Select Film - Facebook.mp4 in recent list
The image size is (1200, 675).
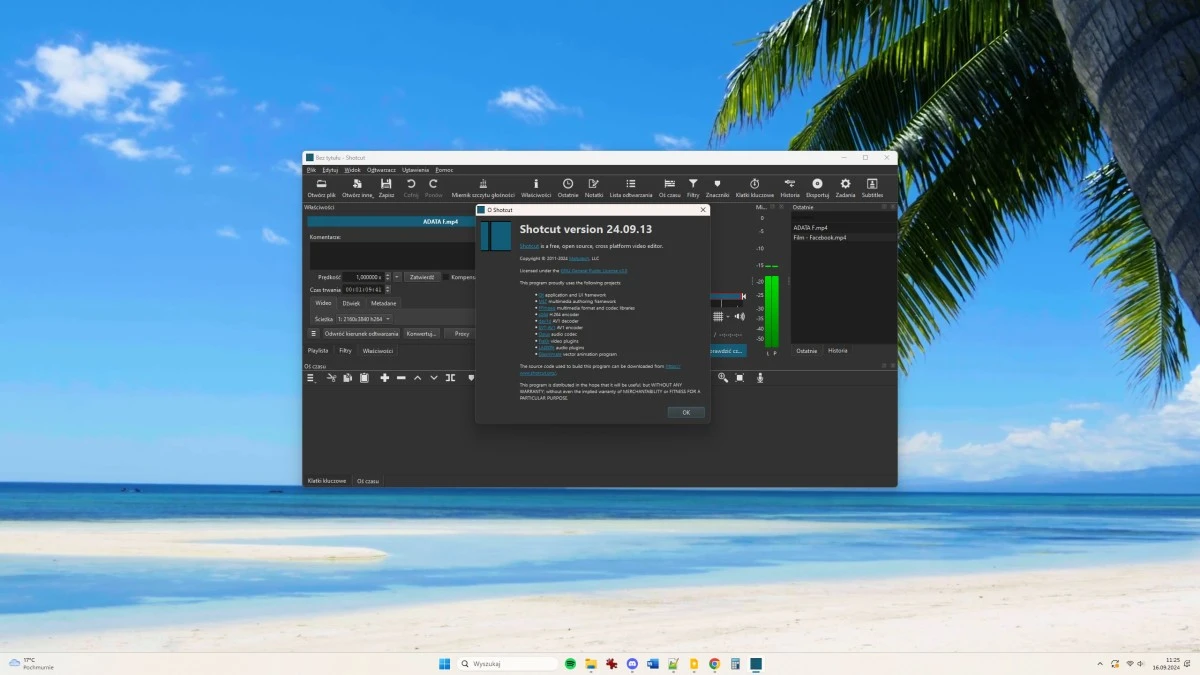click(820, 238)
